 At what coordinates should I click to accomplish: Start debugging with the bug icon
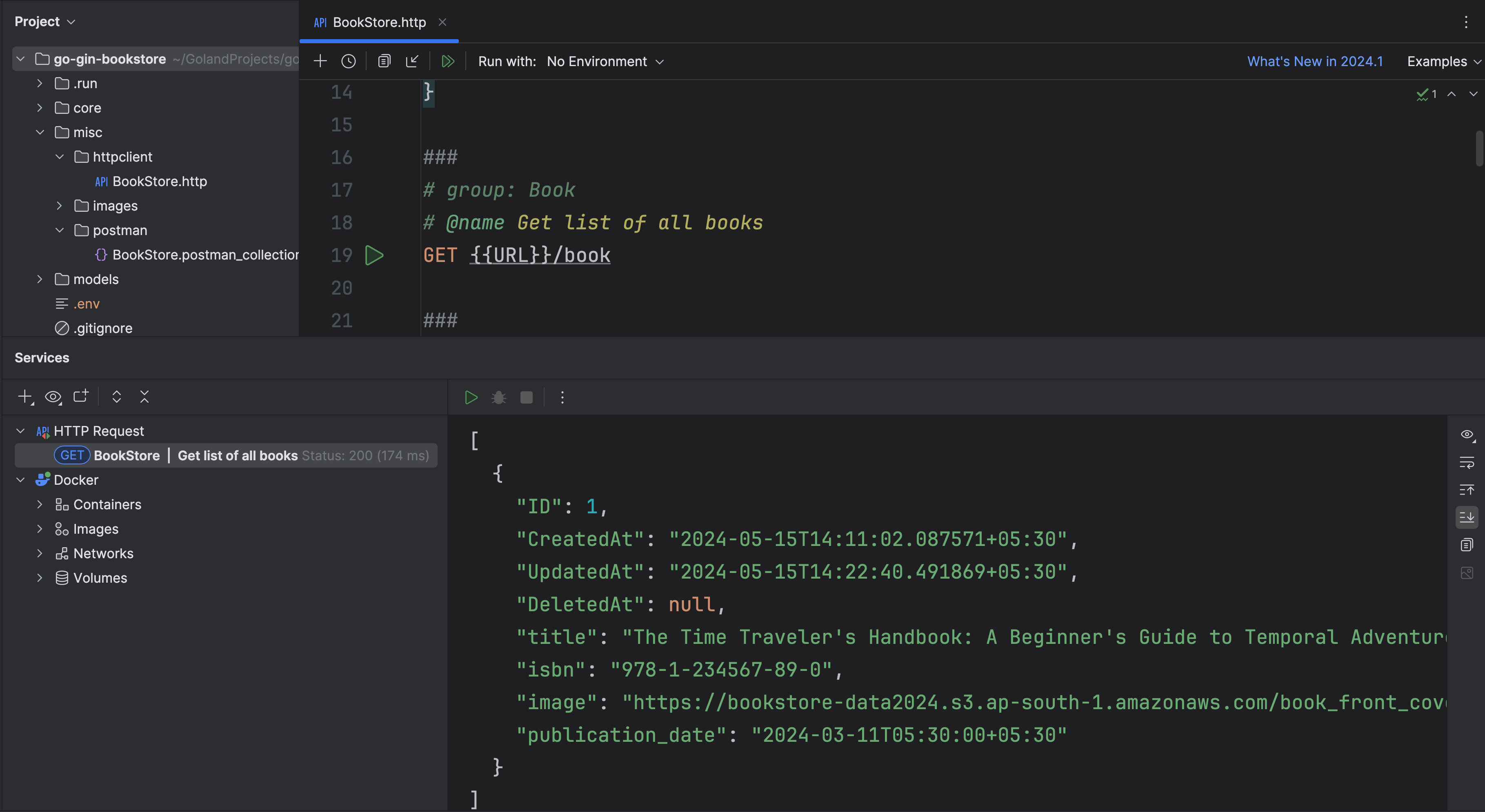click(x=498, y=397)
